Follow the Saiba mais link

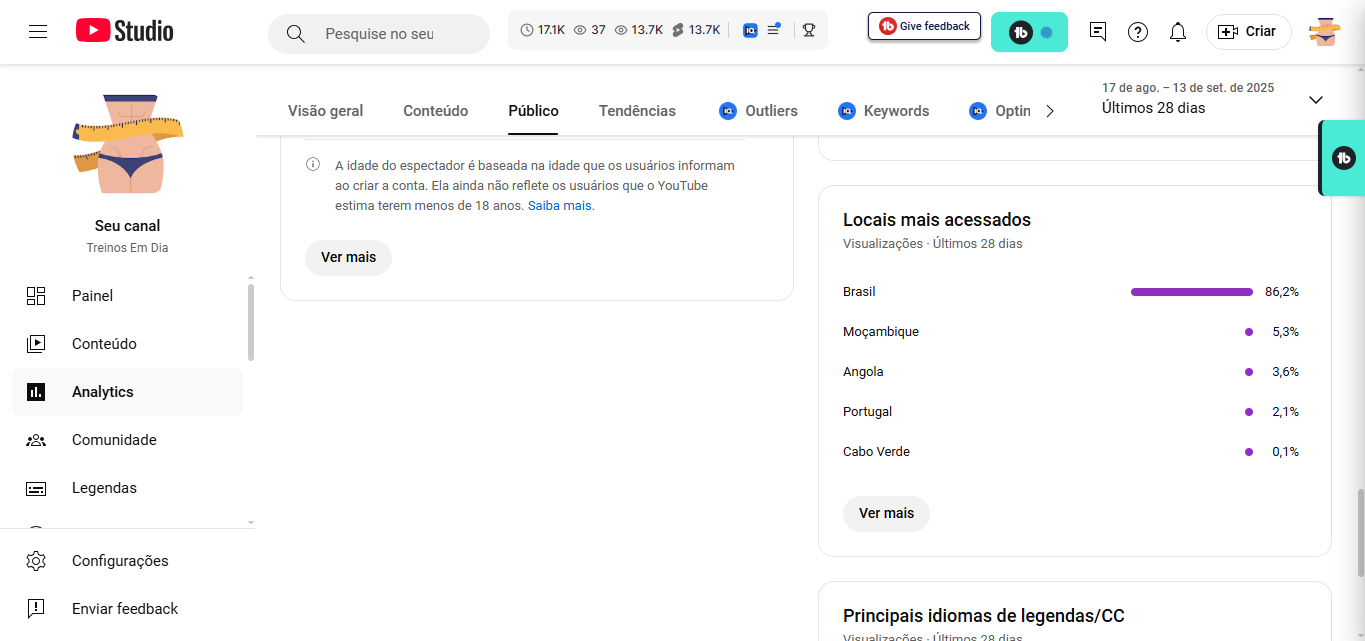point(560,206)
